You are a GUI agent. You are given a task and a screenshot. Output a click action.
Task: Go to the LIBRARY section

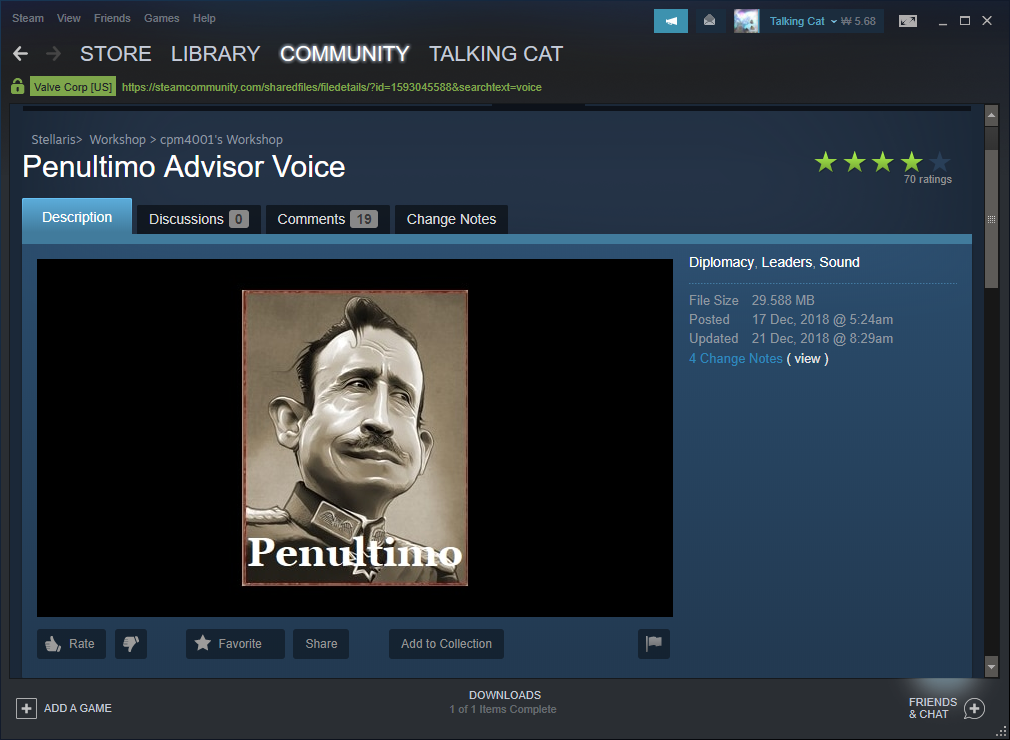click(215, 53)
